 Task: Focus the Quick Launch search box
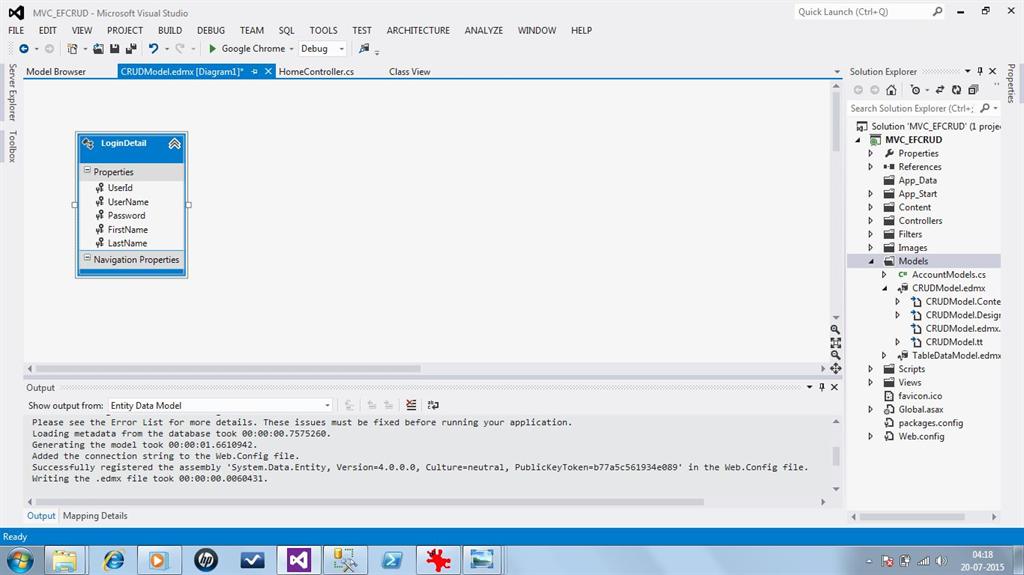[x=869, y=12]
